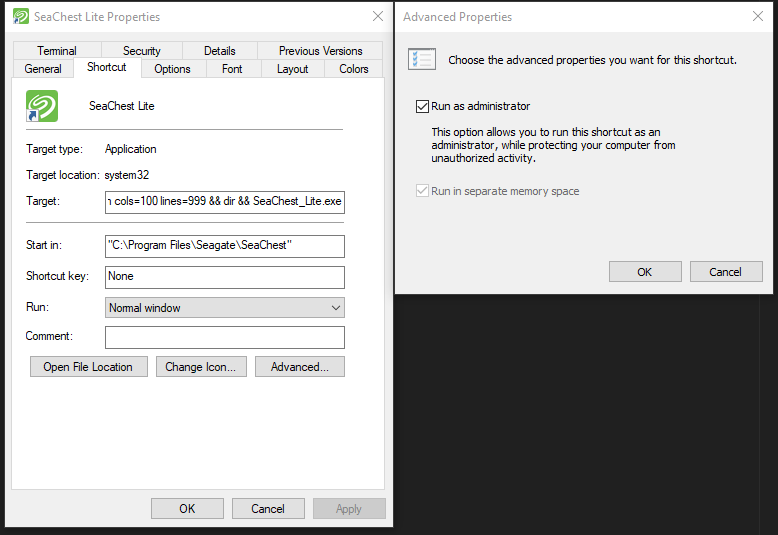
Task: Click the empty Comment field
Action: coord(225,337)
